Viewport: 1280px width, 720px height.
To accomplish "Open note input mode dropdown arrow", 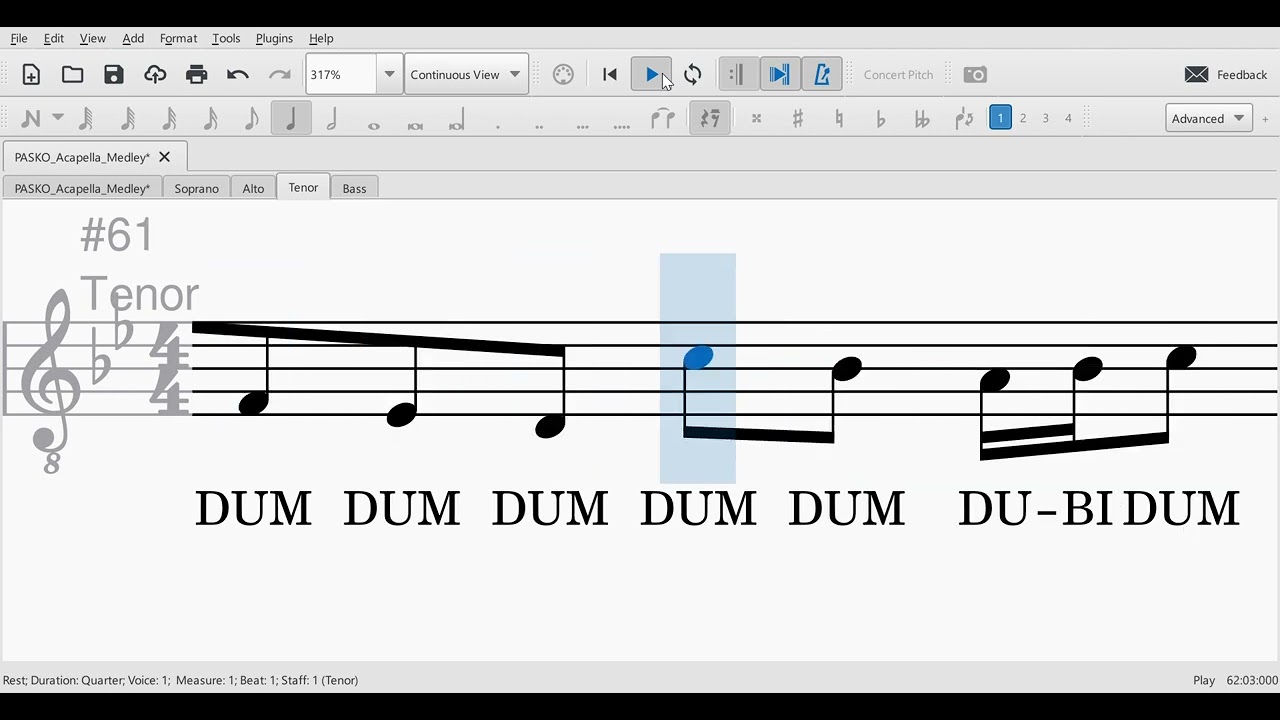I will point(58,118).
